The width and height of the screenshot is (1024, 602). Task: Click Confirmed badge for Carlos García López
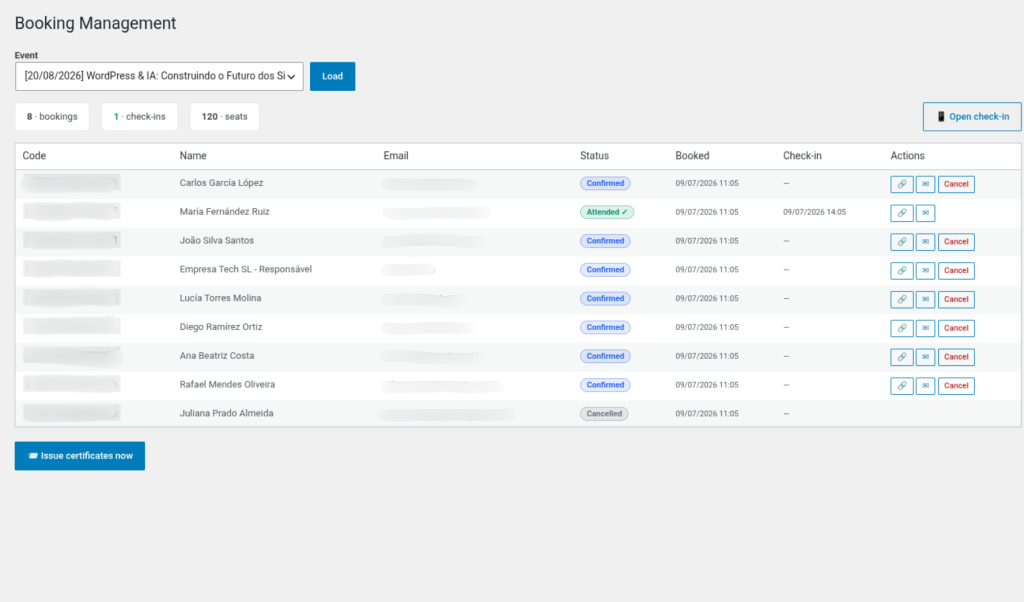605,183
